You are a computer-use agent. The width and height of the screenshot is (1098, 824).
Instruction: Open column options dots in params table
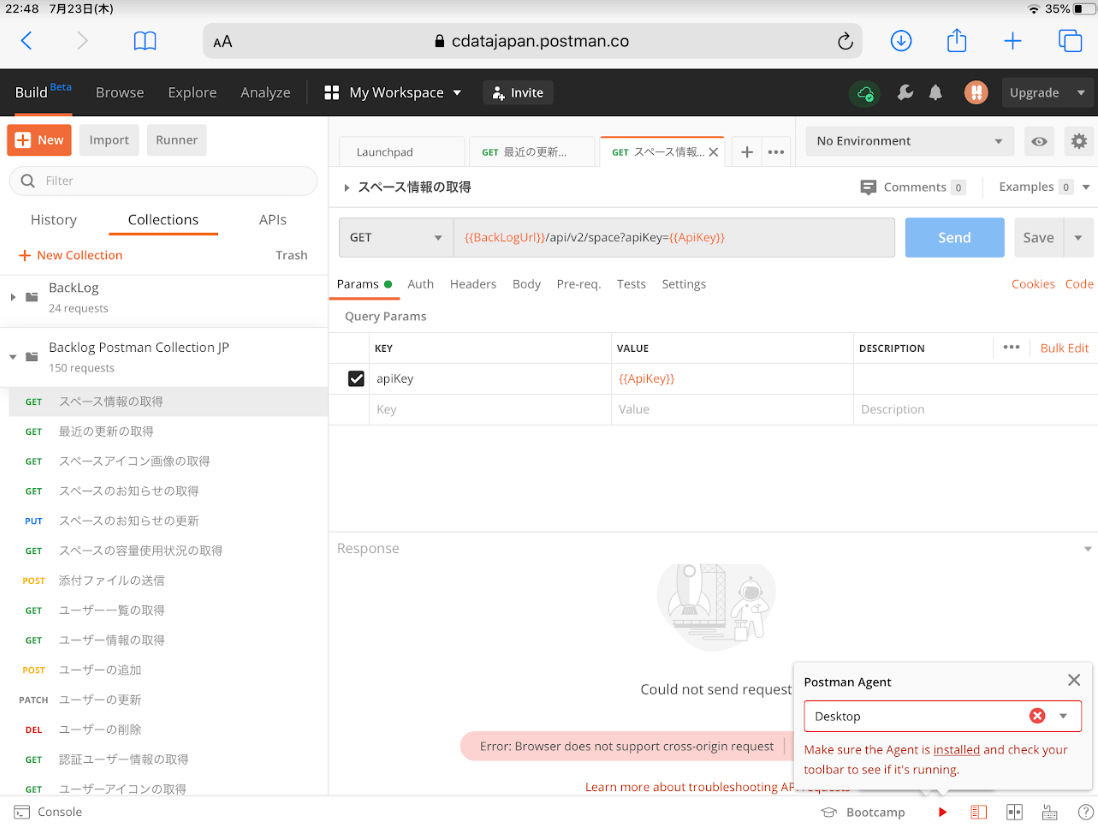click(x=1010, y=347)
